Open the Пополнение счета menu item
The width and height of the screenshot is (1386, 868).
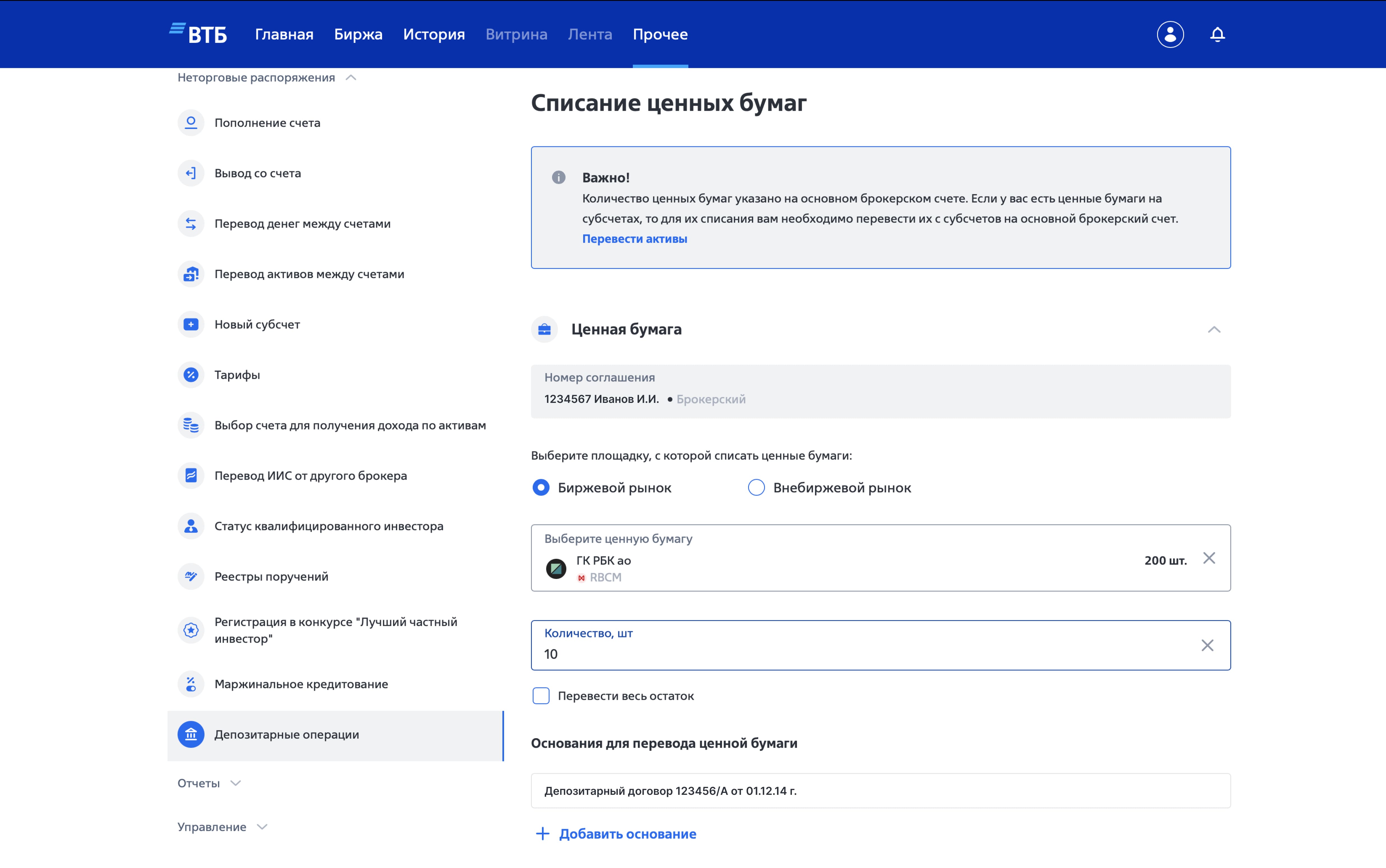click(335, 122)
